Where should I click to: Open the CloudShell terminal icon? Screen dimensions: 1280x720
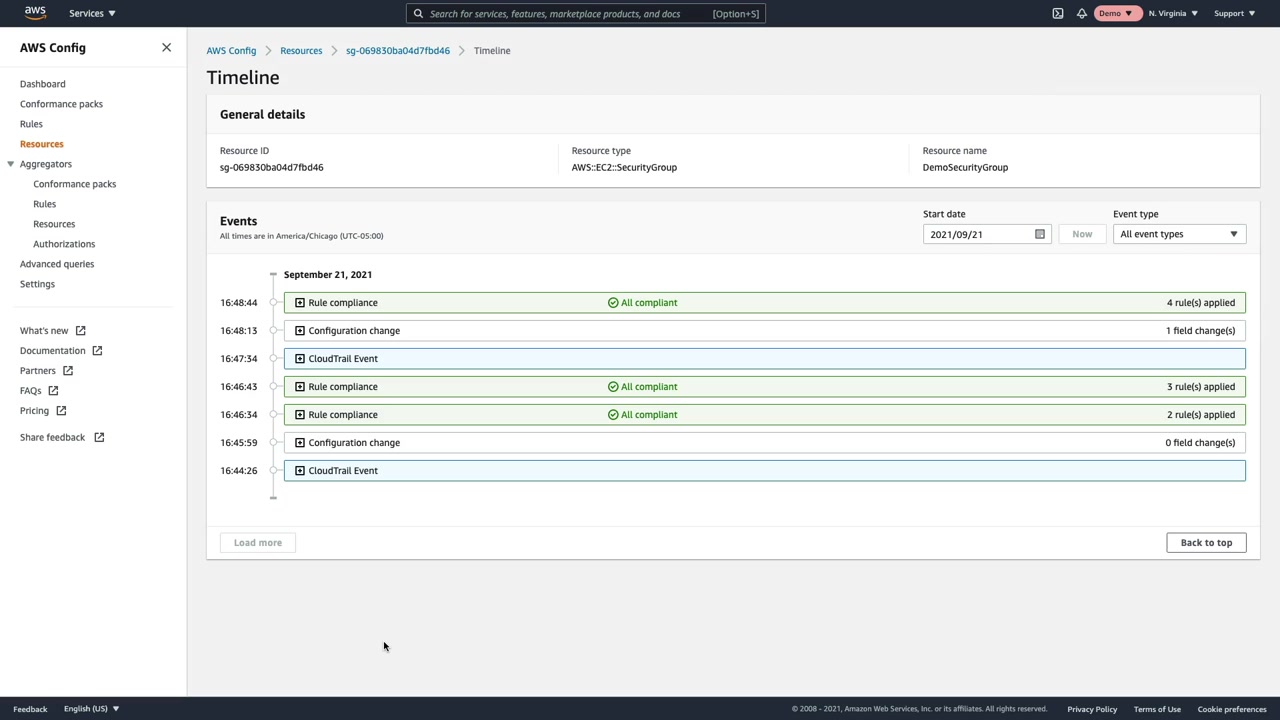point(1058,13)
